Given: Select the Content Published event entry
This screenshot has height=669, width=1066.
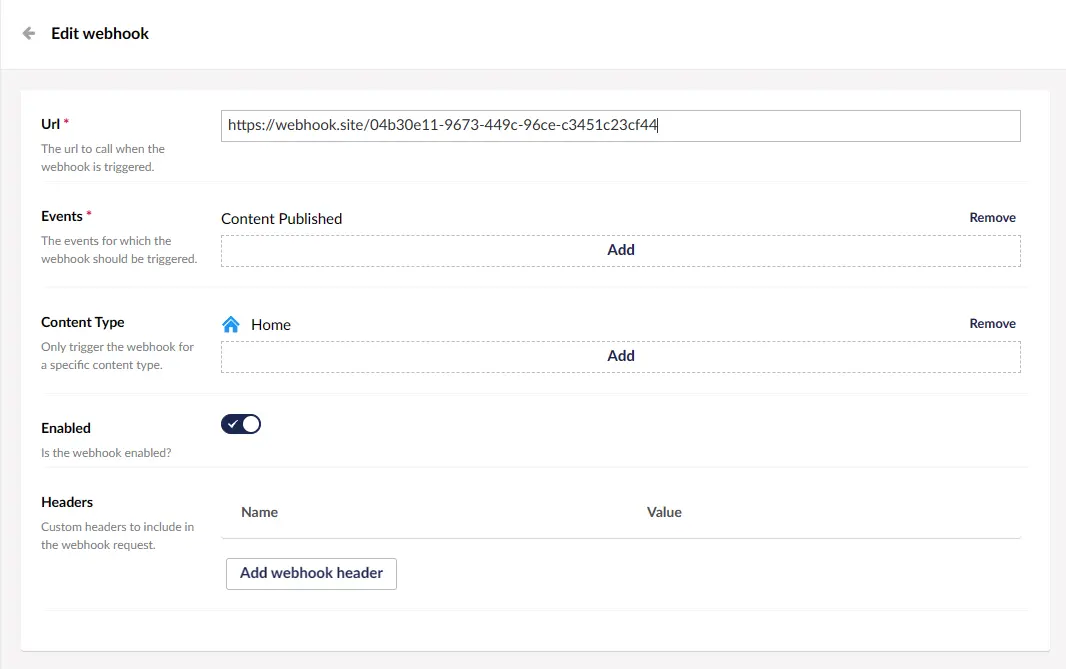Looking at the screenshot, I should (x=282, y=219).
